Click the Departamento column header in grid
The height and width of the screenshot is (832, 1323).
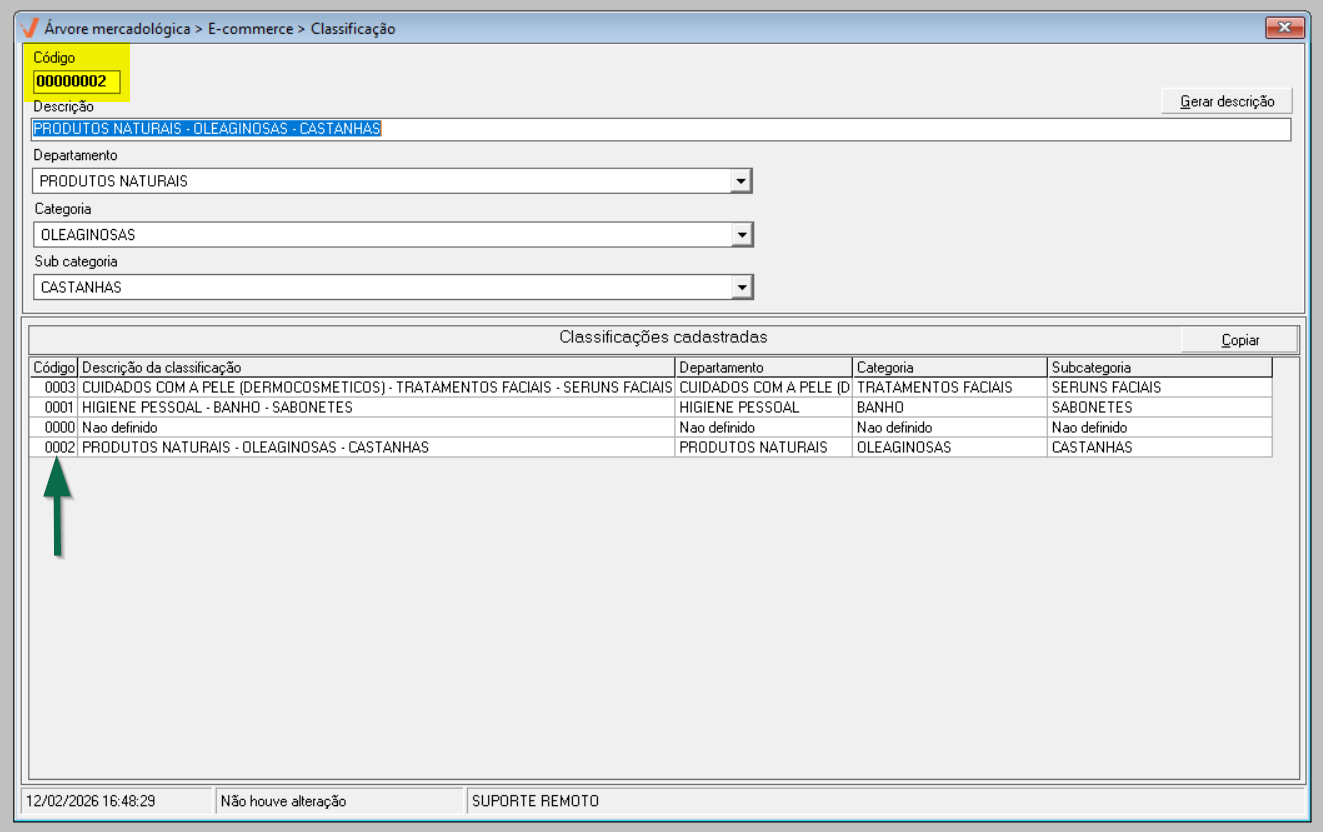pos(763,368)
